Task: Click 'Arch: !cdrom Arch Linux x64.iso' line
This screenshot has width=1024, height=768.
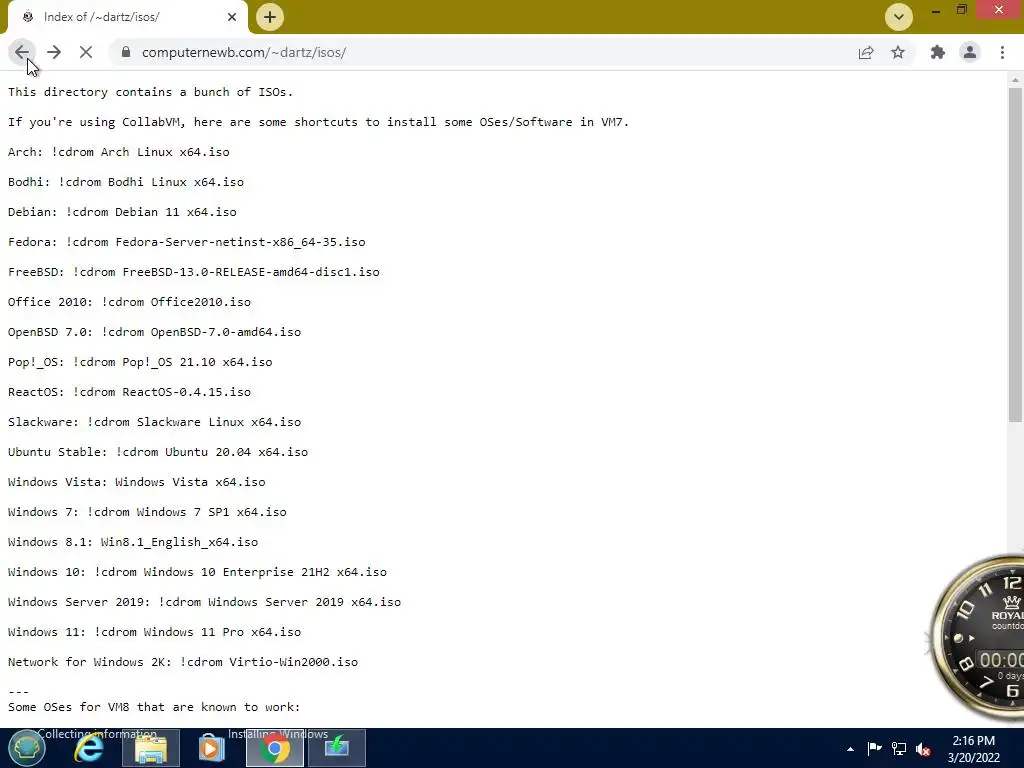Action: (x=119, y=152)
